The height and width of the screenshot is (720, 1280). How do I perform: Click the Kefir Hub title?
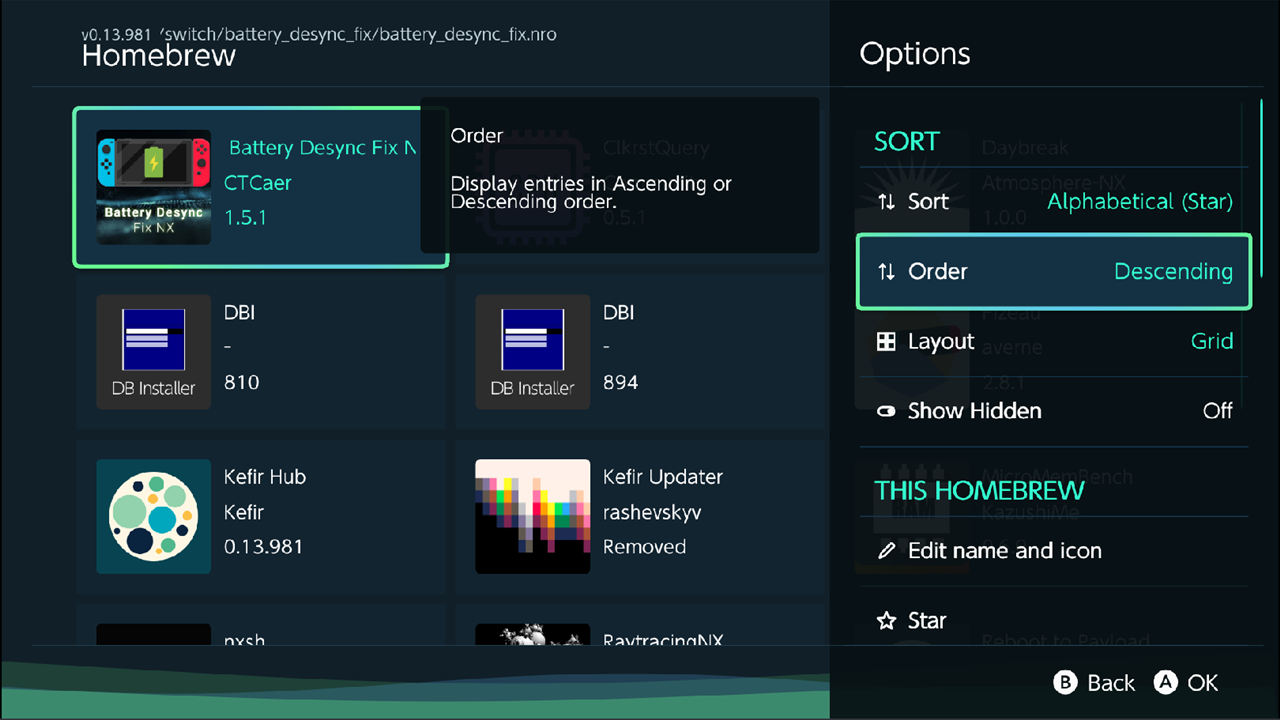click(x=265, y=477)
